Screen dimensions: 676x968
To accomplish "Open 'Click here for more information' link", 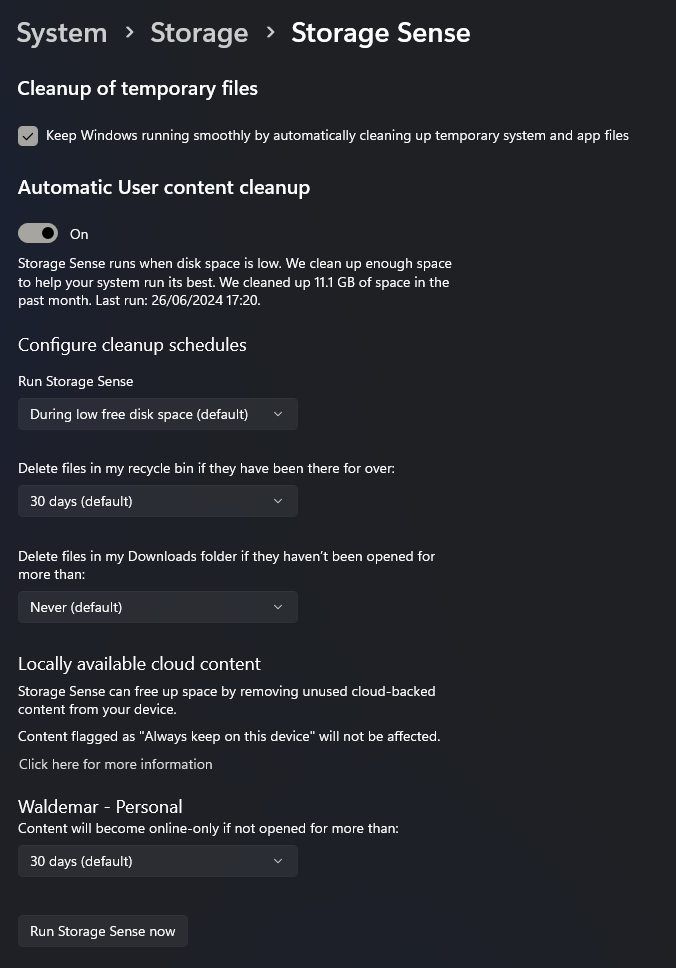I will click(x=115, y=764).
